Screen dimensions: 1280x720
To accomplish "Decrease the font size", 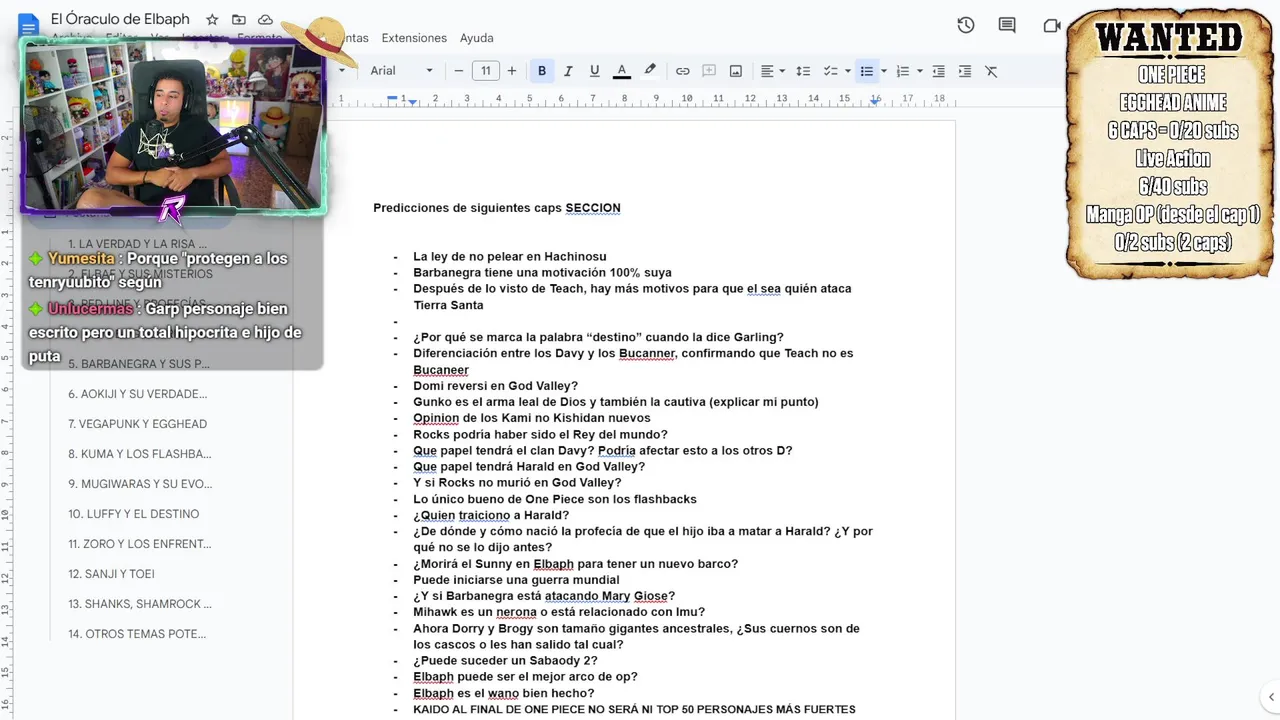I will pyautogui.click(x=459, y=71).
